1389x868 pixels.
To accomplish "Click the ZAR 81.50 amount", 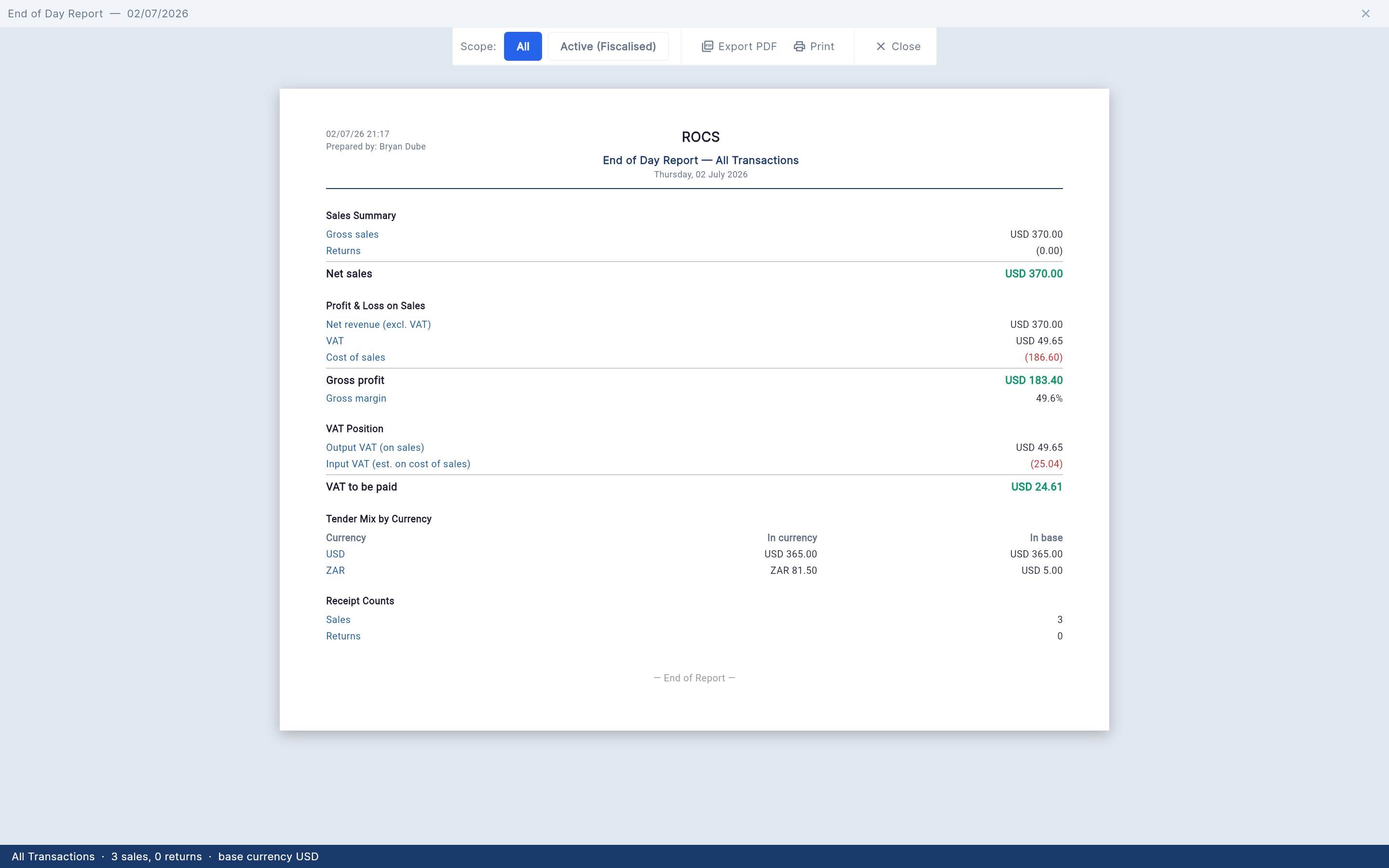I will 793,570.
